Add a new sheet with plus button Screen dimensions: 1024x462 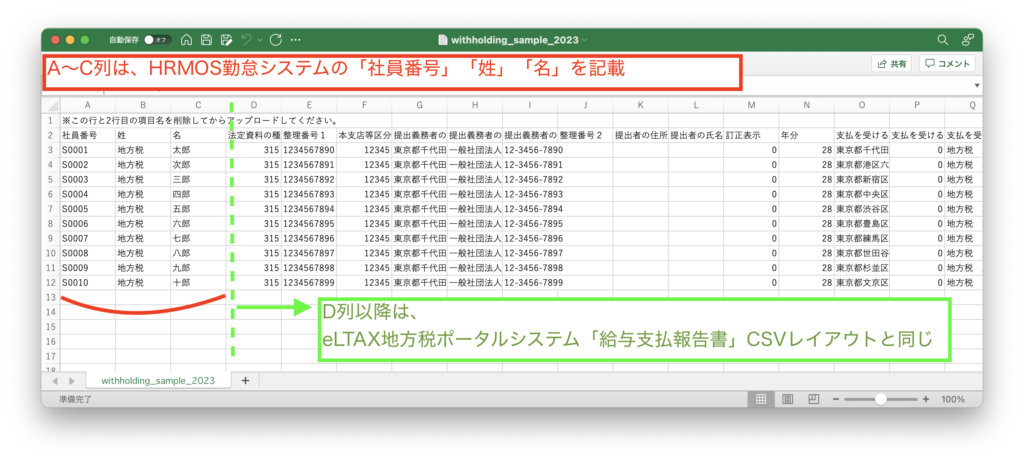pos(245,381)
